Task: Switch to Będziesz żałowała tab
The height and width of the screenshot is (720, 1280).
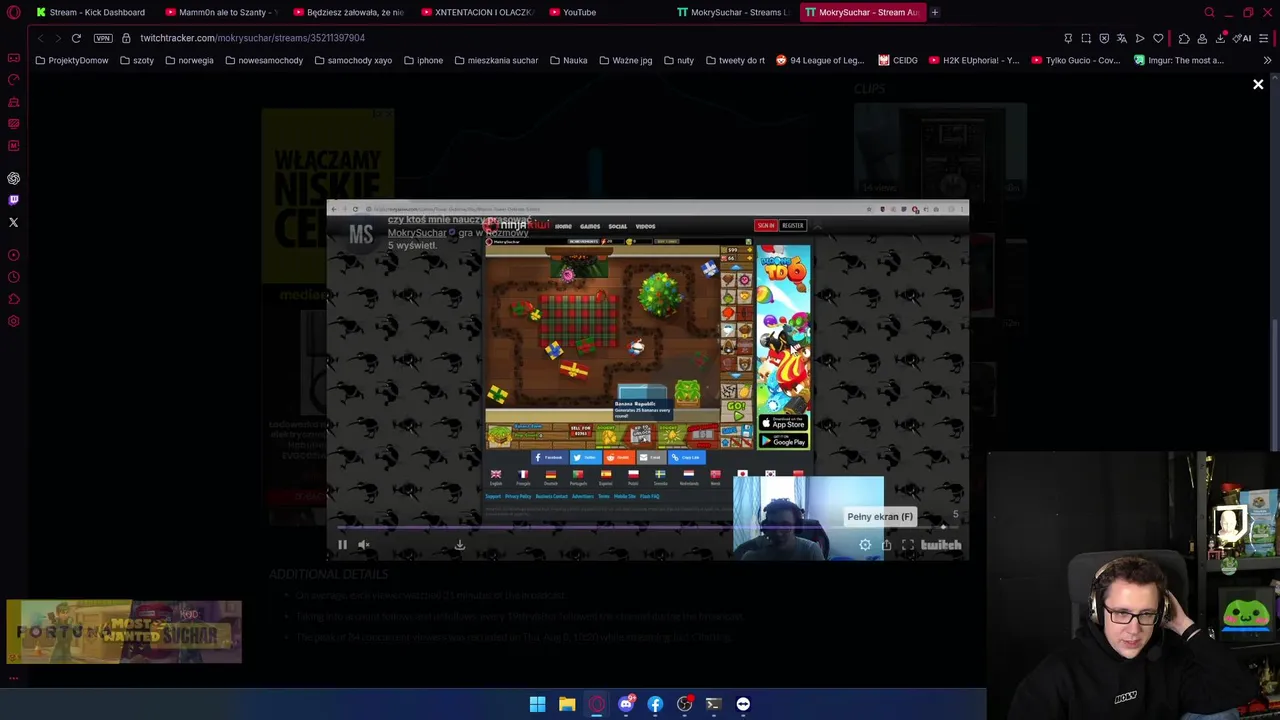Action: click(351, 12)
